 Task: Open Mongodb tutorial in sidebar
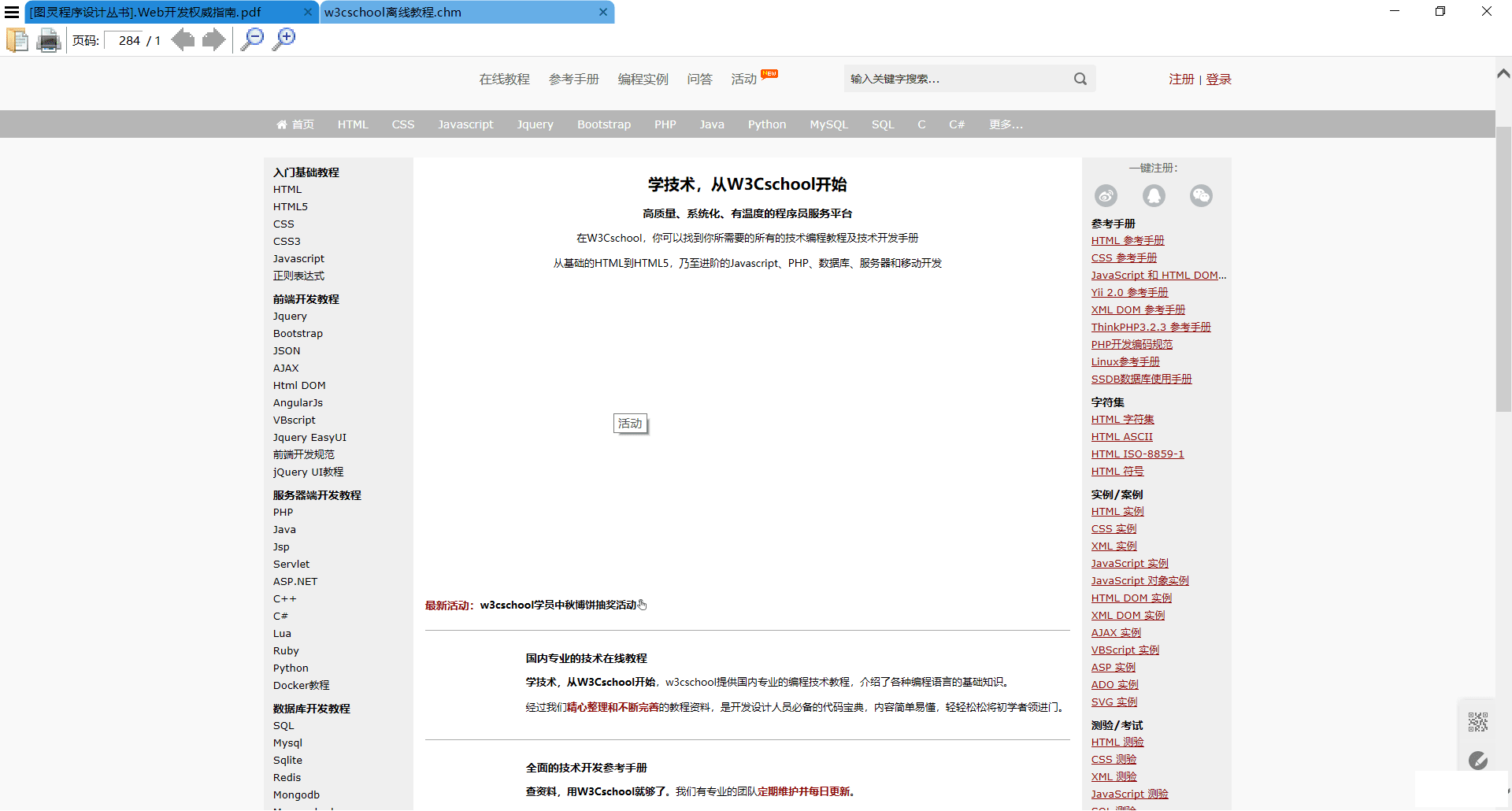[296, 794]
